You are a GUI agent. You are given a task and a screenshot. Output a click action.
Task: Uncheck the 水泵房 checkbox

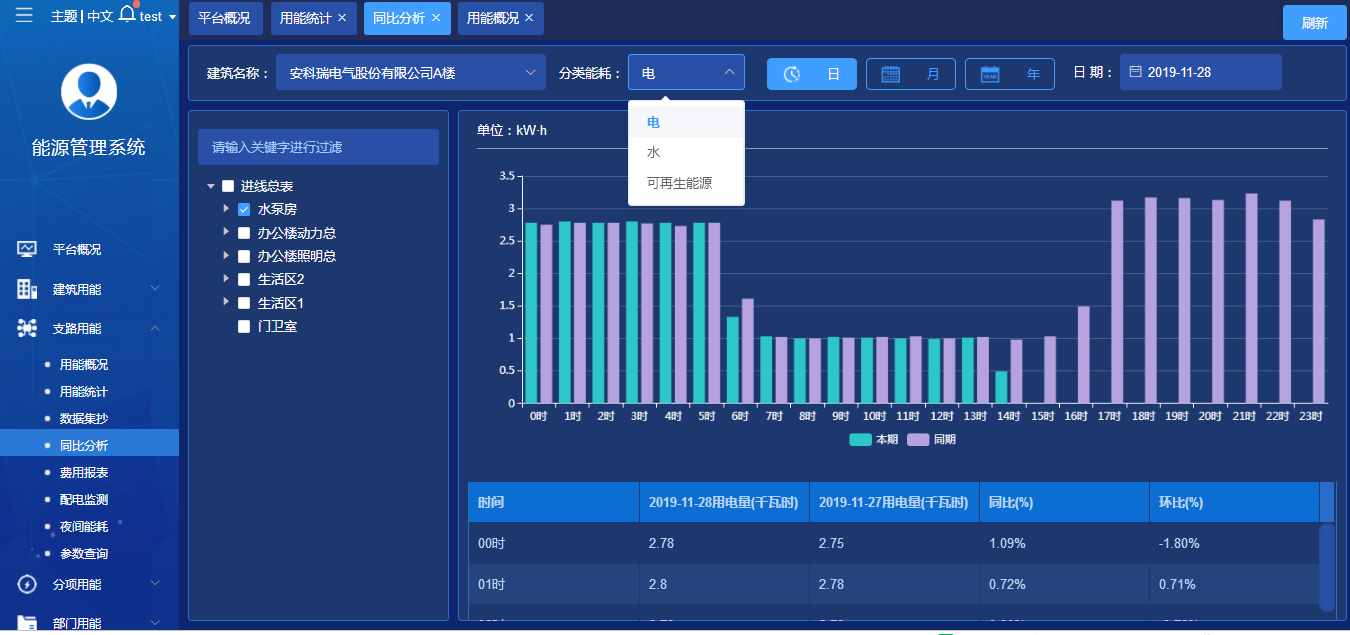tap(244, 209)
